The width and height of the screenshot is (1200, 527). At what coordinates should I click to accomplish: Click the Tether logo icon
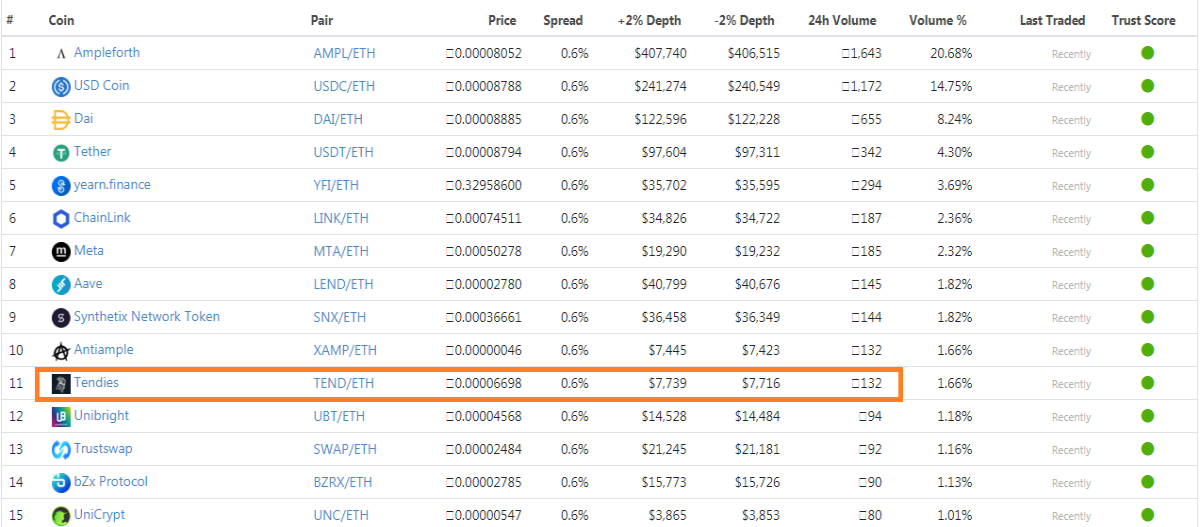pyautogui.click(x=61, y=153)
